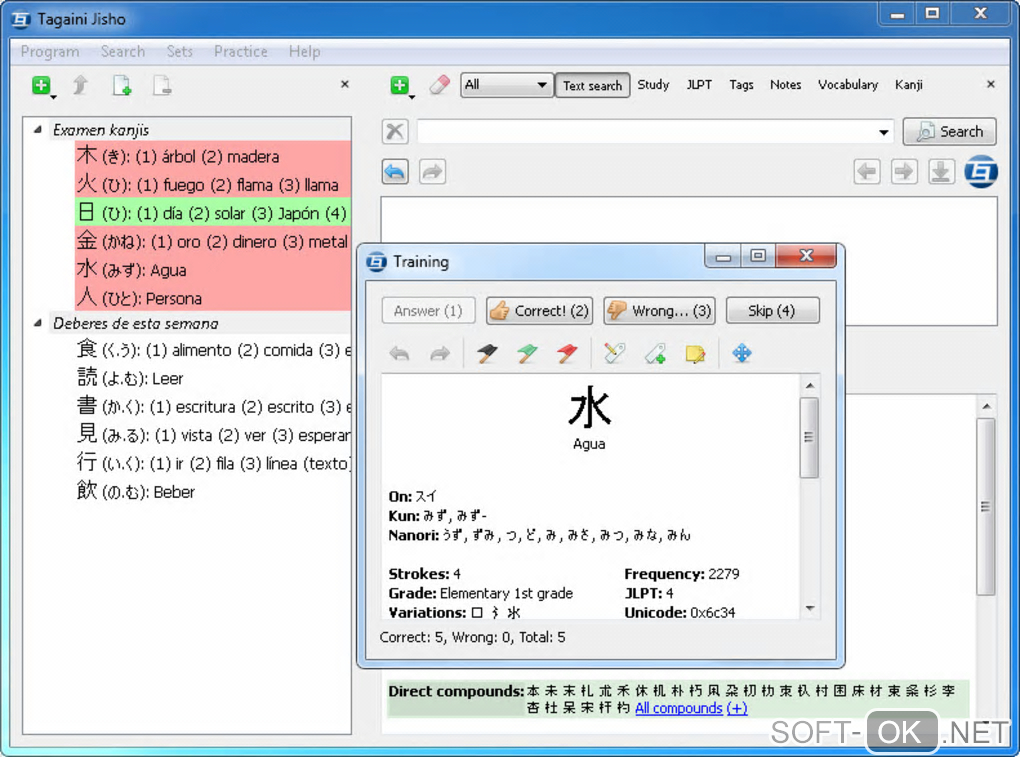
Task: Select the 読 Leer entry
Action: tap(213, 378)
